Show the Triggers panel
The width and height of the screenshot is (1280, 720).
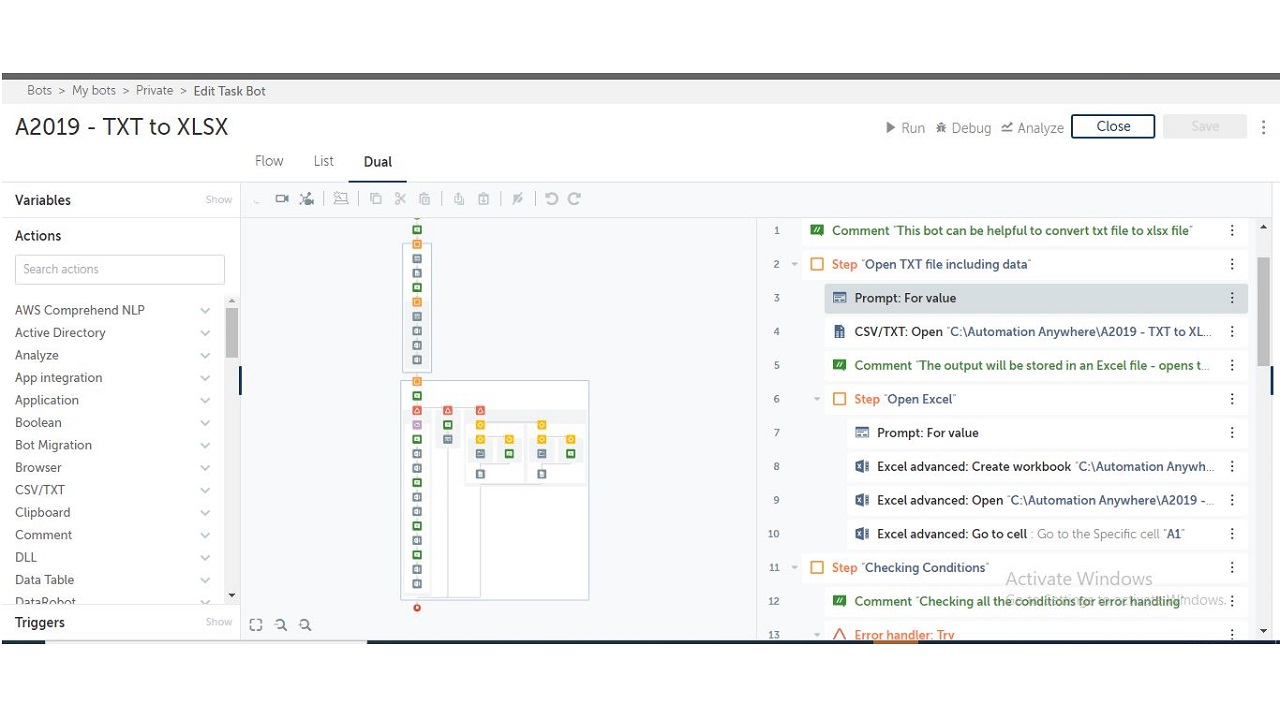pos(219,622)
